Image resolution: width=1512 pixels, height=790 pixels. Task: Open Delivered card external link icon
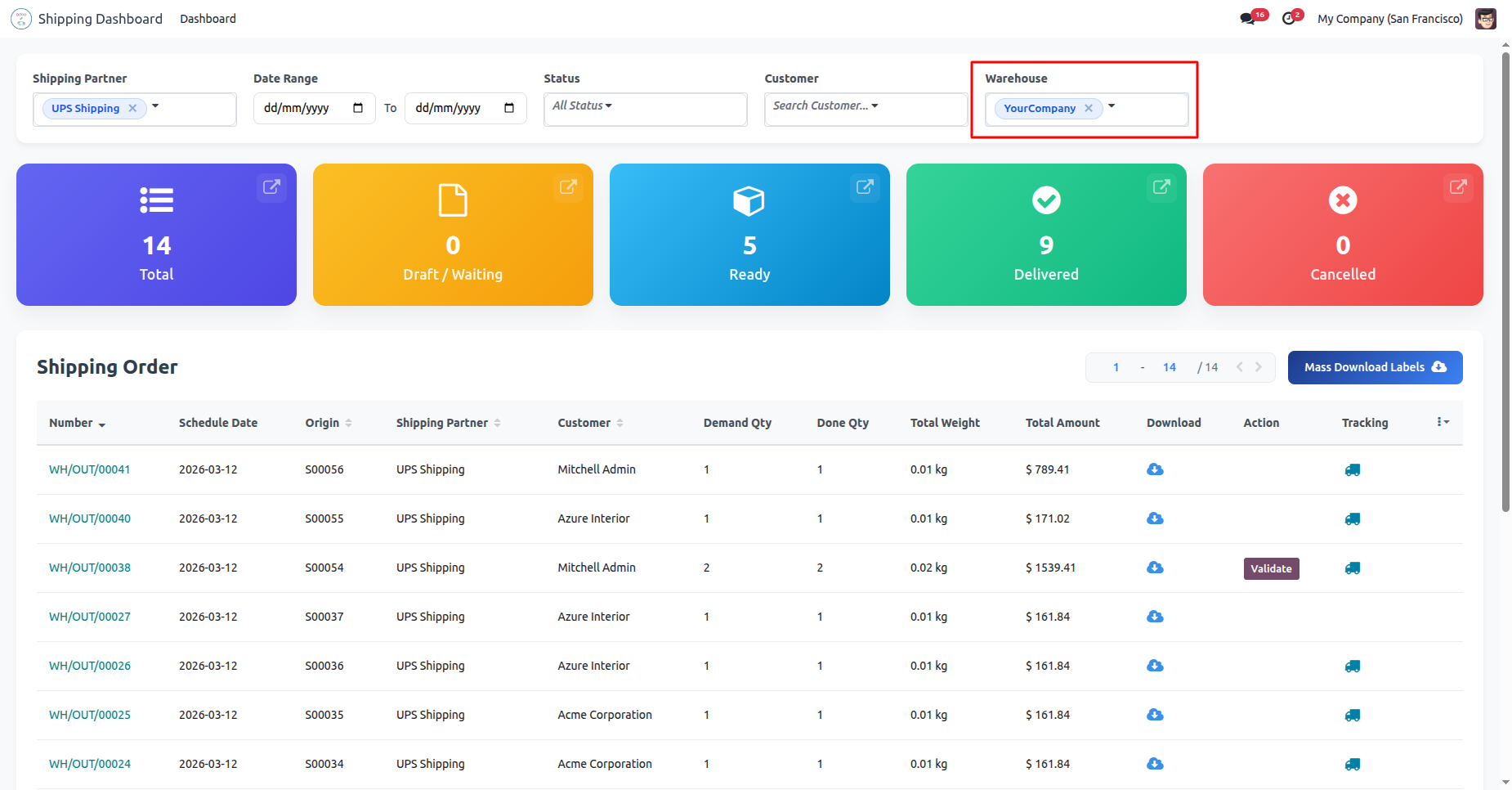click(1161, 187)
